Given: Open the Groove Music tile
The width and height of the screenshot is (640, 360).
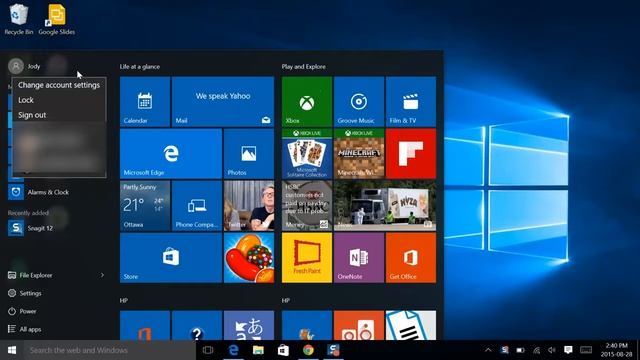Looking at the screenshot, I should coord(359,102).
